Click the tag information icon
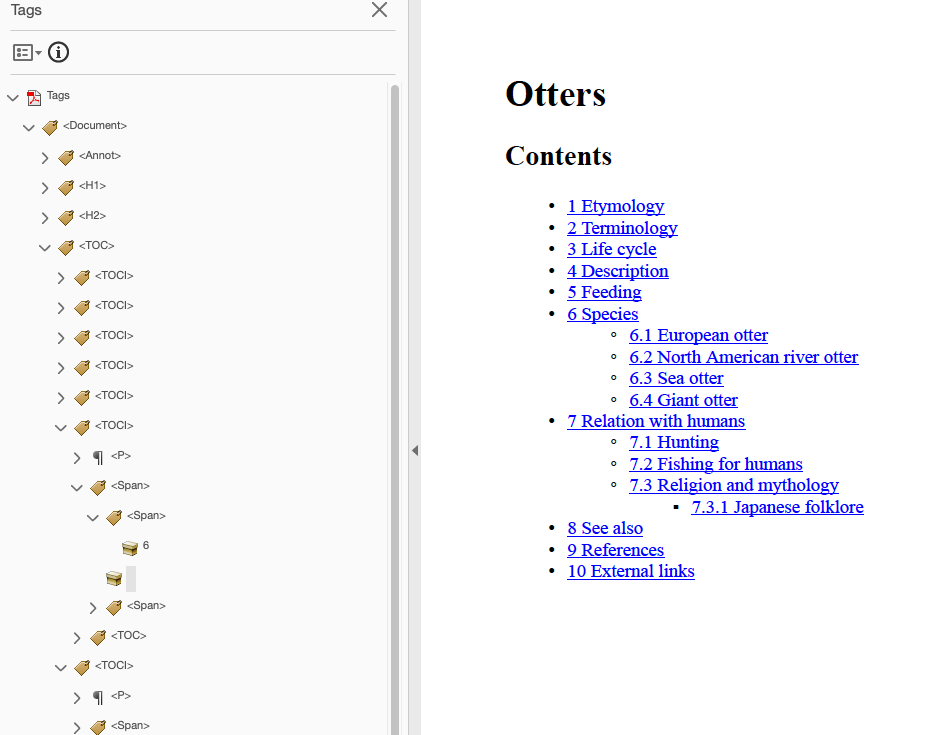The height and width of the screenshot is (735, 933). pyautogui.click(x=58, y=52)
